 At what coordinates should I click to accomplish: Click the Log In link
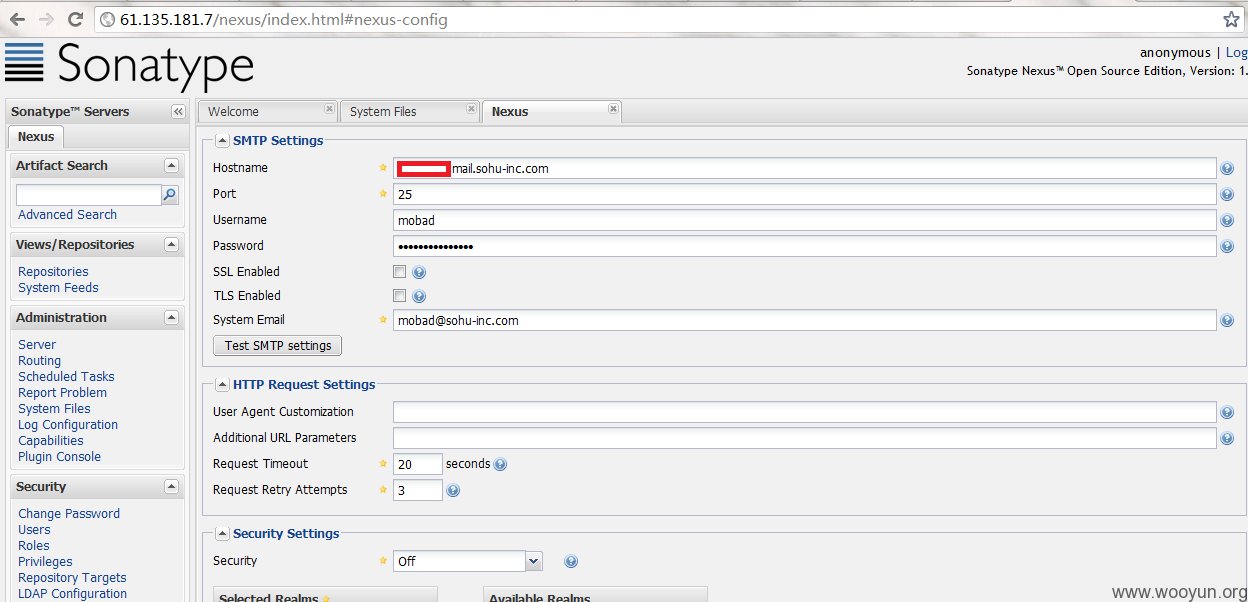(x=1237, y=53)
